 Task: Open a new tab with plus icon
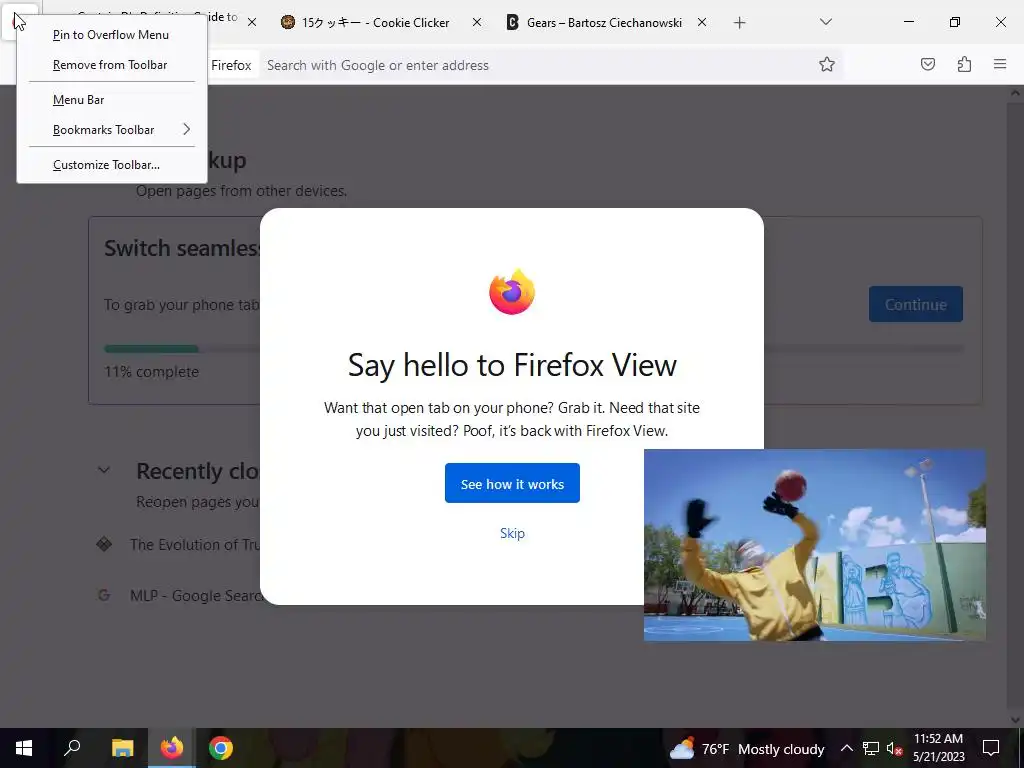pyautogui.click(x=739, y=23)
